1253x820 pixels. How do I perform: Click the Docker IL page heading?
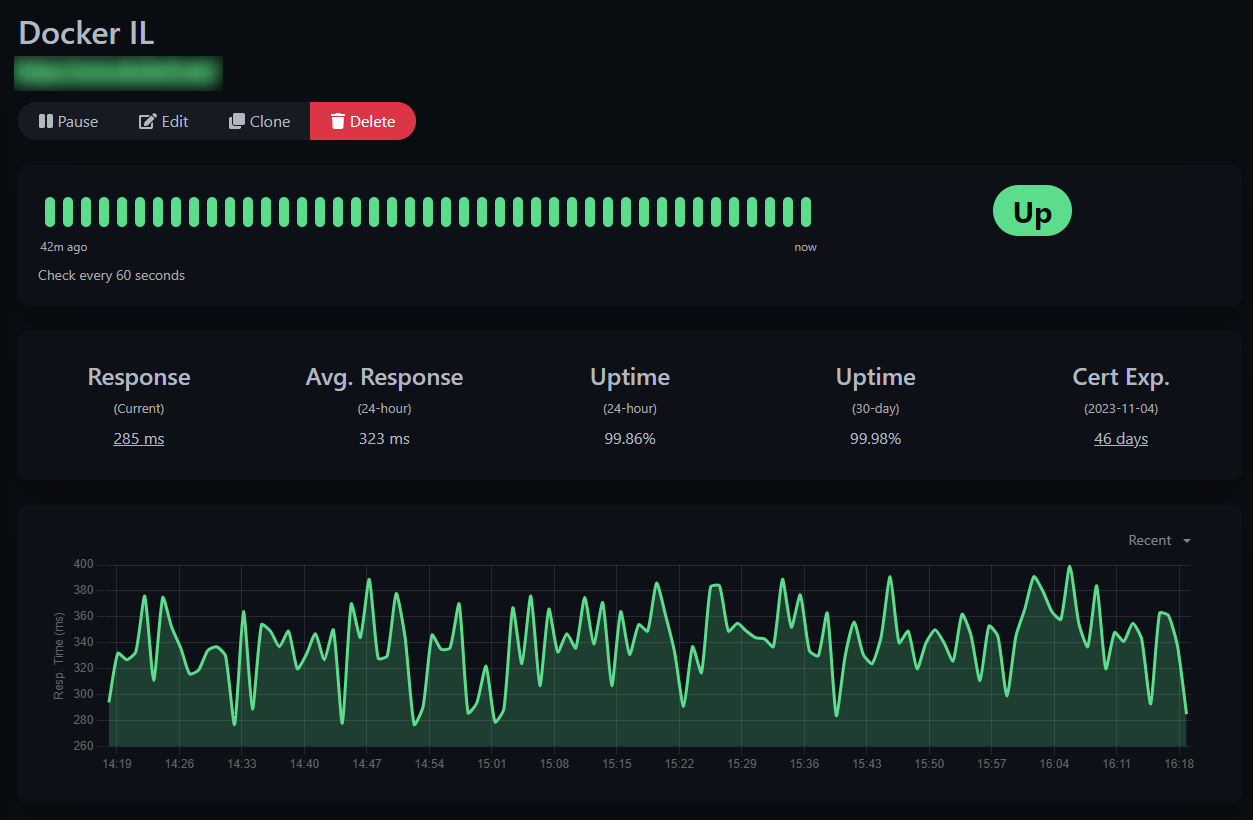tap(85, 33)
